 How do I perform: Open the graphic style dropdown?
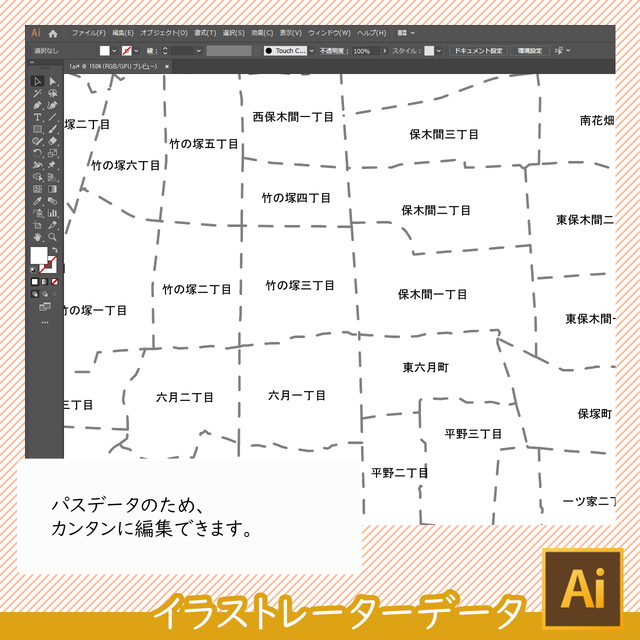click(439, 51)
